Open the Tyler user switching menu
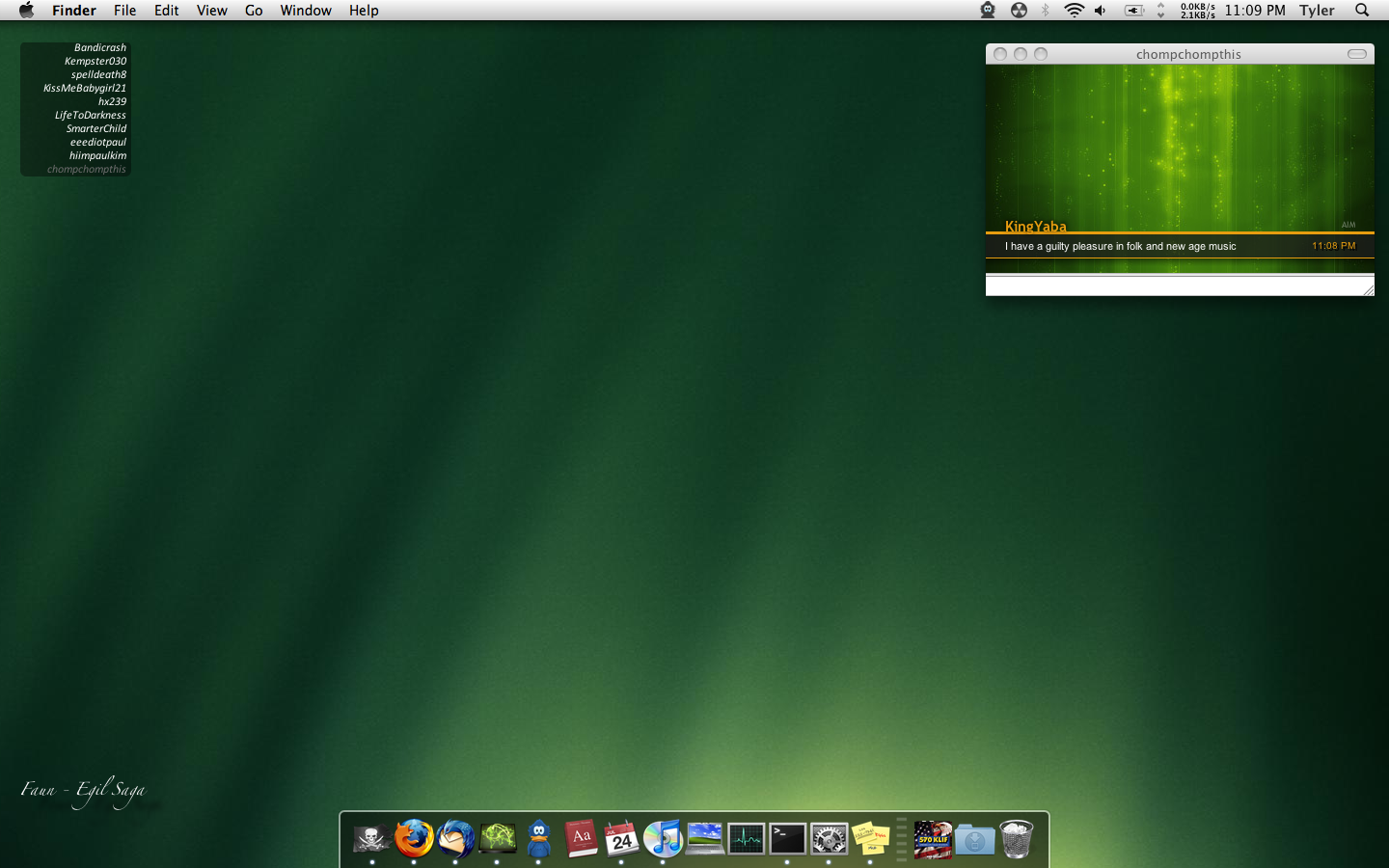Screen dimensions: 1389x868 coord(1317,10)
